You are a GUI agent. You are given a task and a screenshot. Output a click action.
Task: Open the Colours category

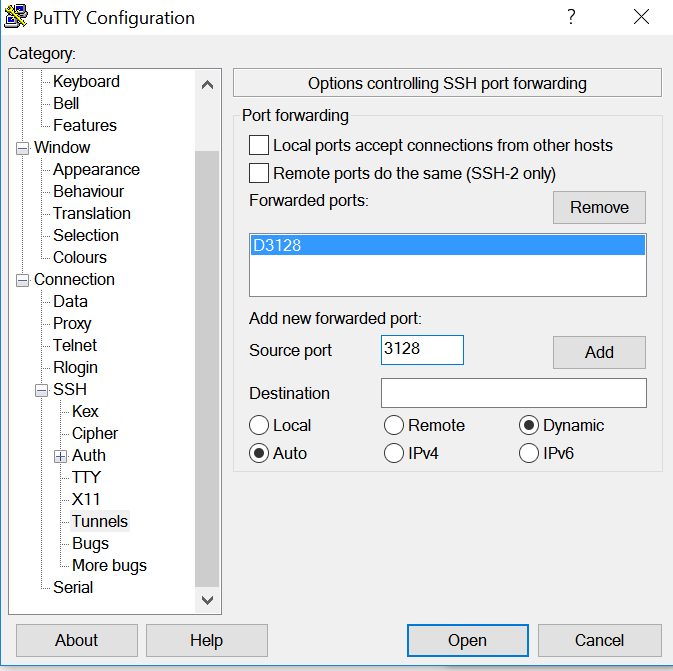coord(80,257)
